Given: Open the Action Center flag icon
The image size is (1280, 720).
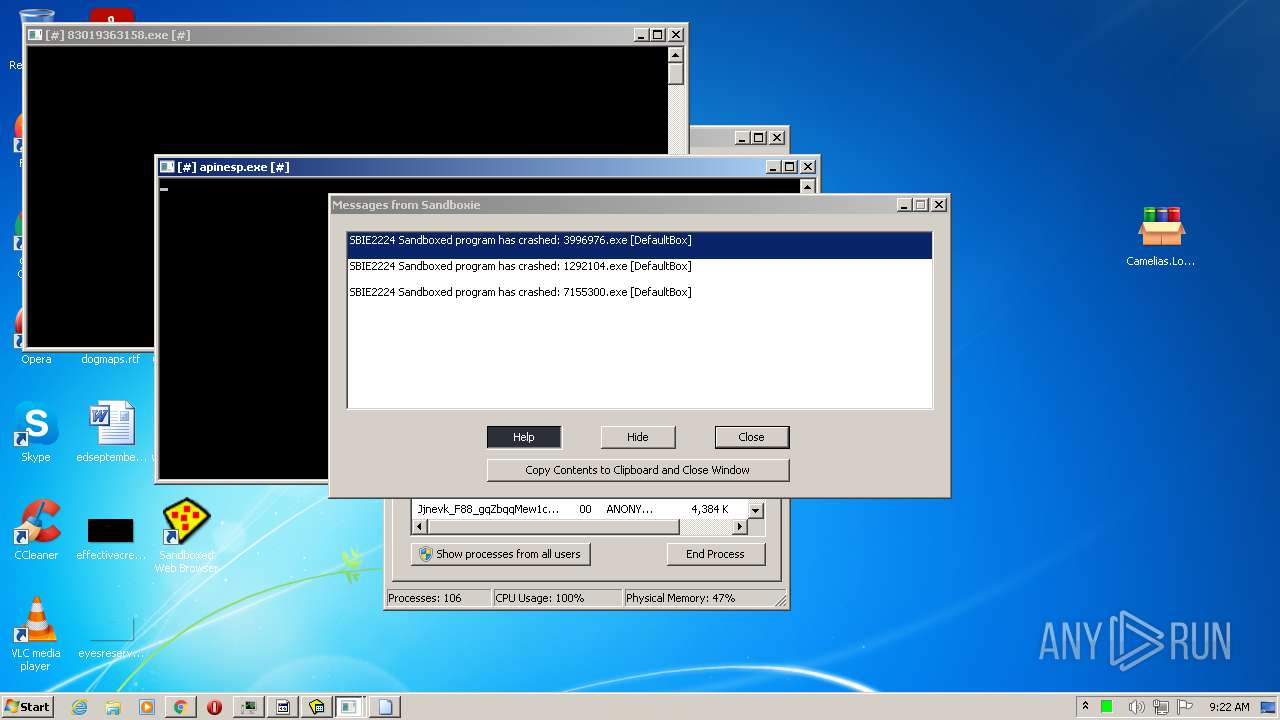Looking at the screenshot, I should [1185, 707].
